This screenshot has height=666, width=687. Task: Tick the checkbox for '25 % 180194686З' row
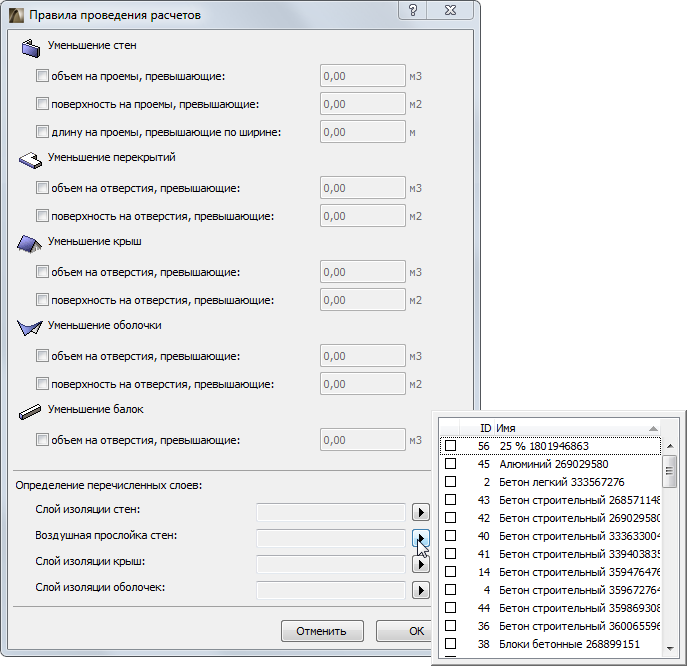click(x=450, y=446)
